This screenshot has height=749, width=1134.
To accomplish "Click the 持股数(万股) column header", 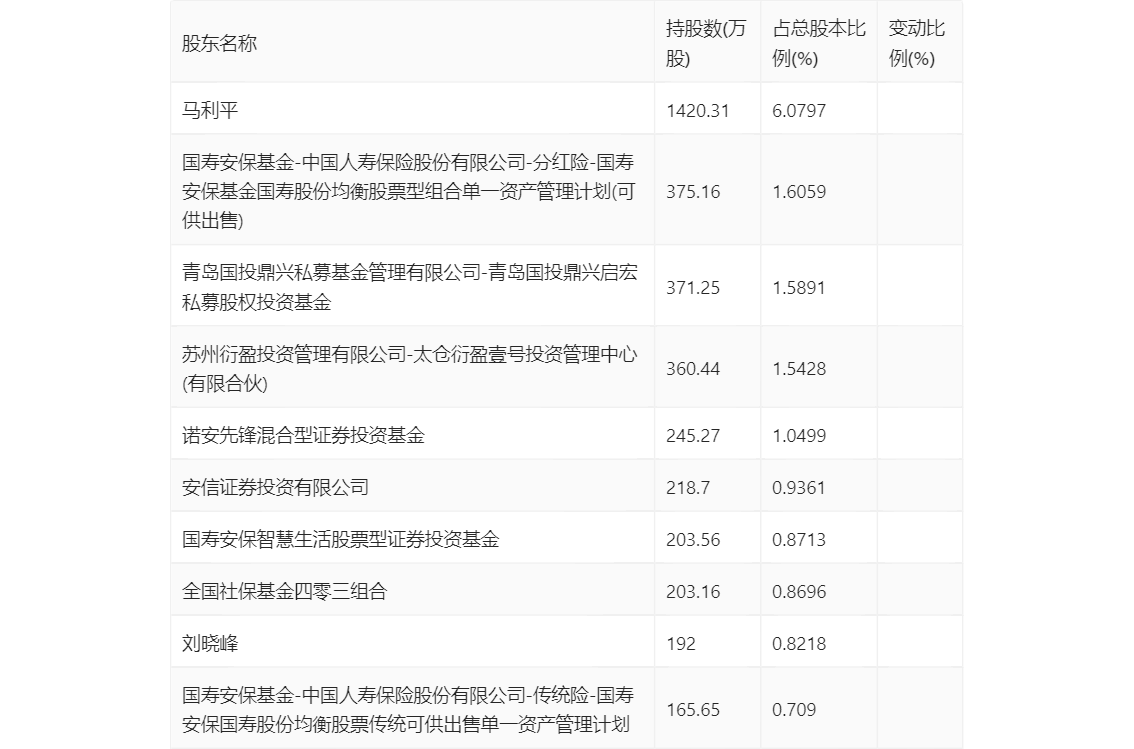I will 706,43.
